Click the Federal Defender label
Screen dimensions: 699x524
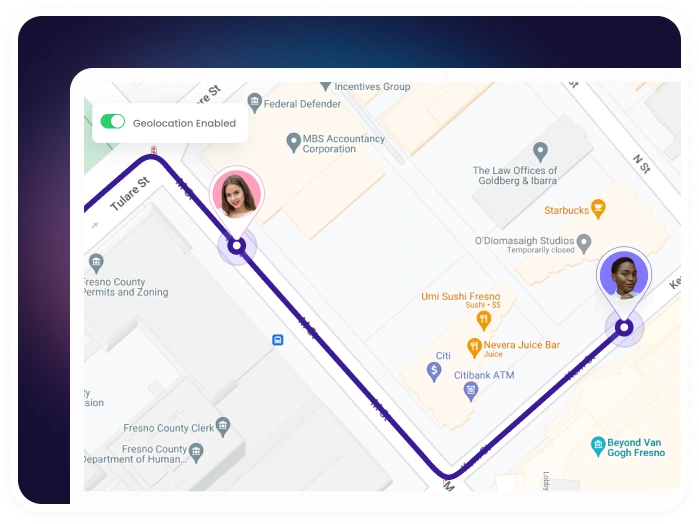click(x=302, y=104)
